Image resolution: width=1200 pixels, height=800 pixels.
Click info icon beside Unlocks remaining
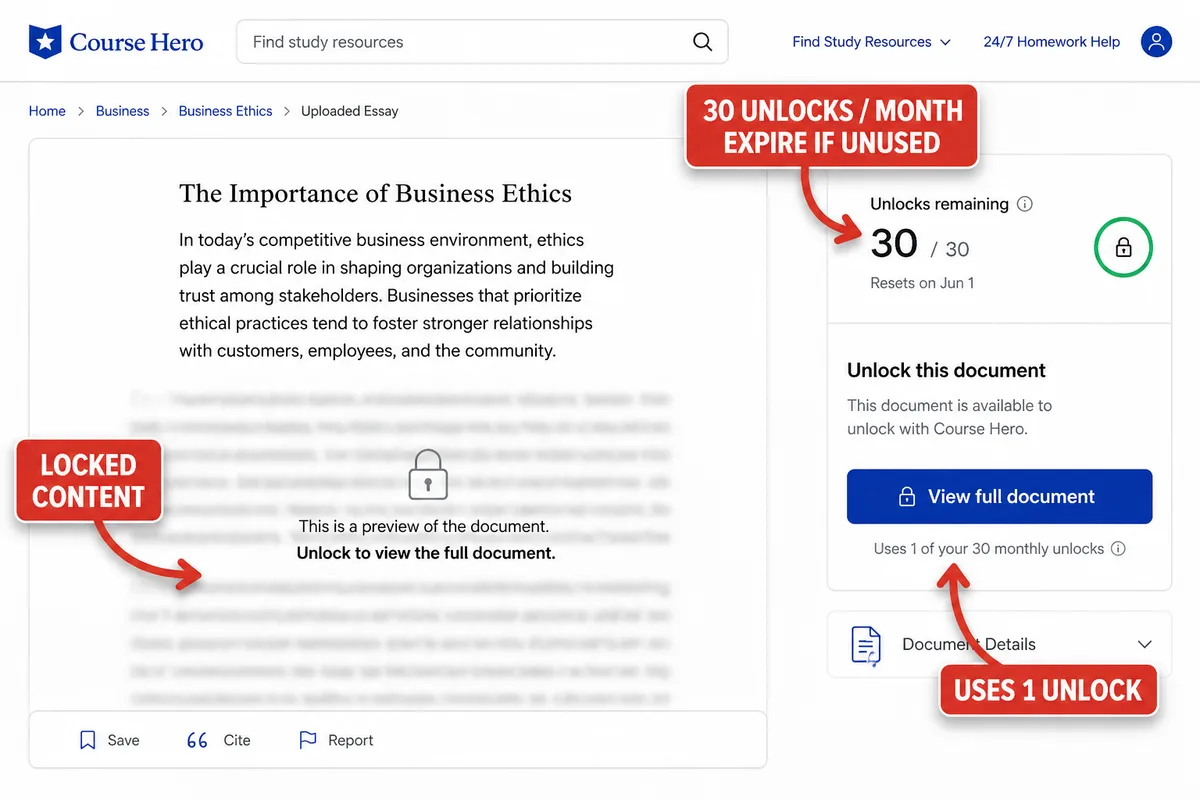pyautogui.click(x=1024, y=204)
